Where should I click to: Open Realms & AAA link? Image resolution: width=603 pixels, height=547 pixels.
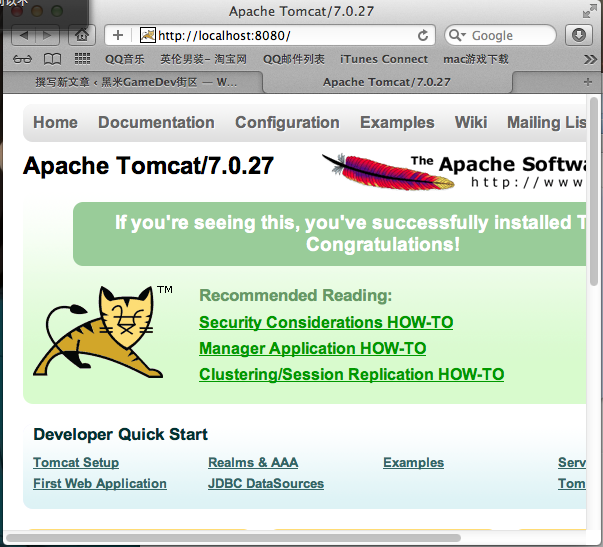[x=253, y=462]
